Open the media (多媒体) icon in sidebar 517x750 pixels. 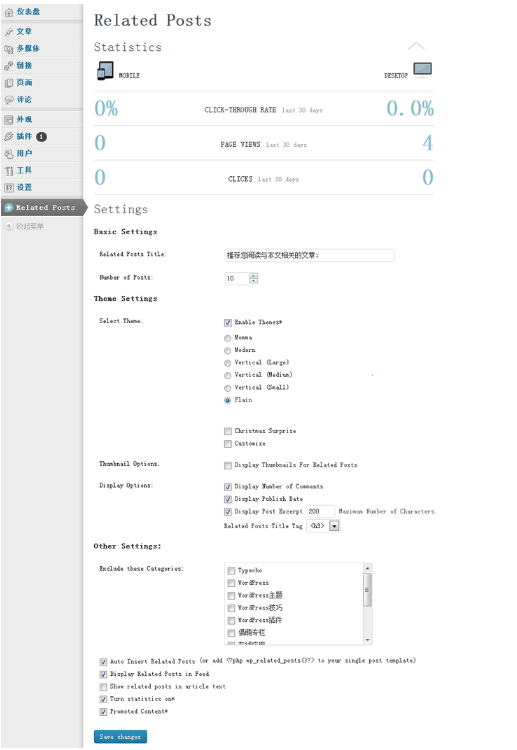(9, 49)
